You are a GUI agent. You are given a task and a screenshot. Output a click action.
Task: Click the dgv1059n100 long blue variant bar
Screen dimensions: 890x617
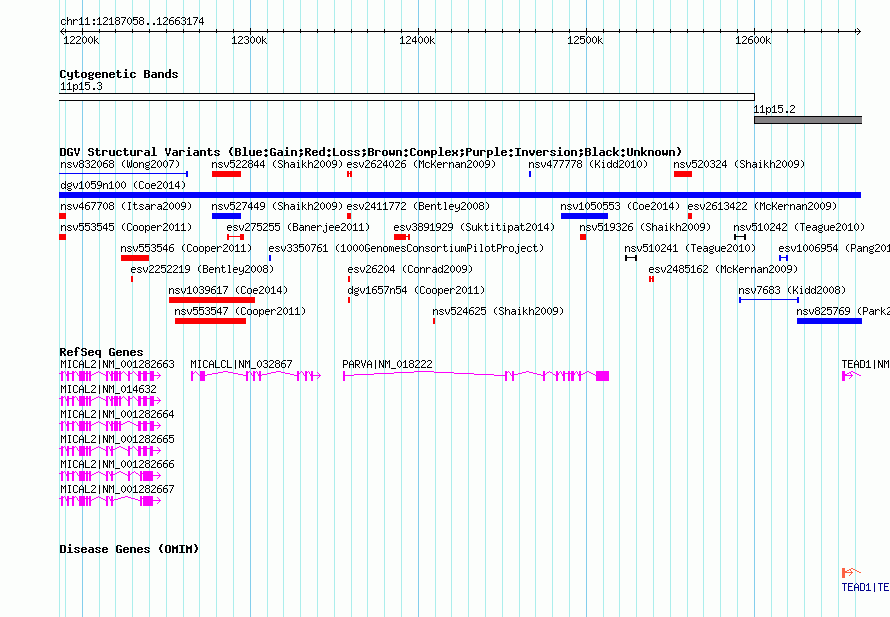point(460,195)
